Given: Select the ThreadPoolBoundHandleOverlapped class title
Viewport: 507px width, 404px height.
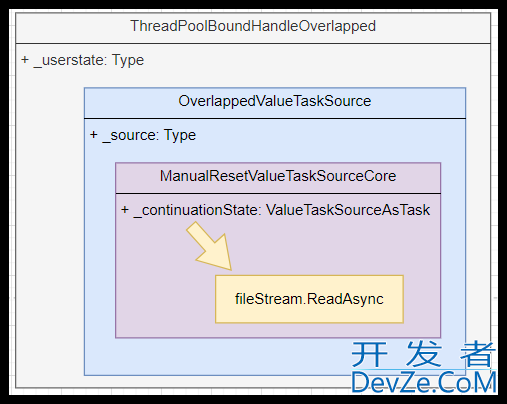Looking at the screenshot, I should pyautogui.click(x=253, y=26).
